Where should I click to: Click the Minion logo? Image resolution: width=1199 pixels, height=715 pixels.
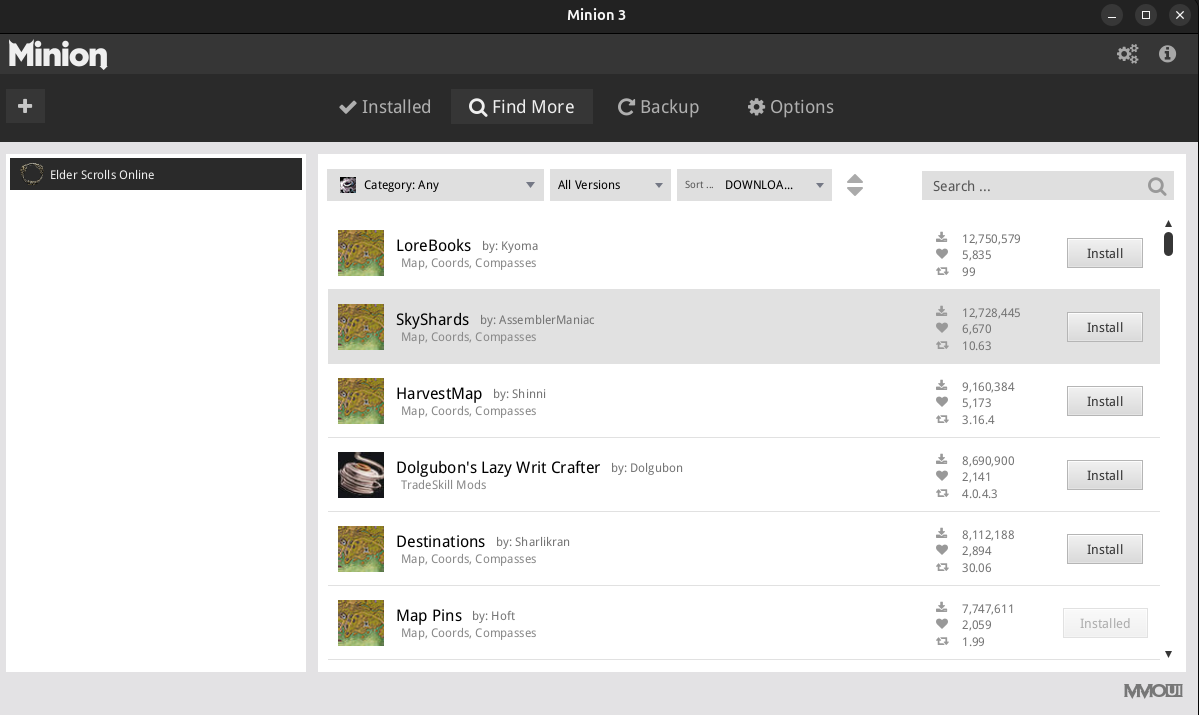58,54
